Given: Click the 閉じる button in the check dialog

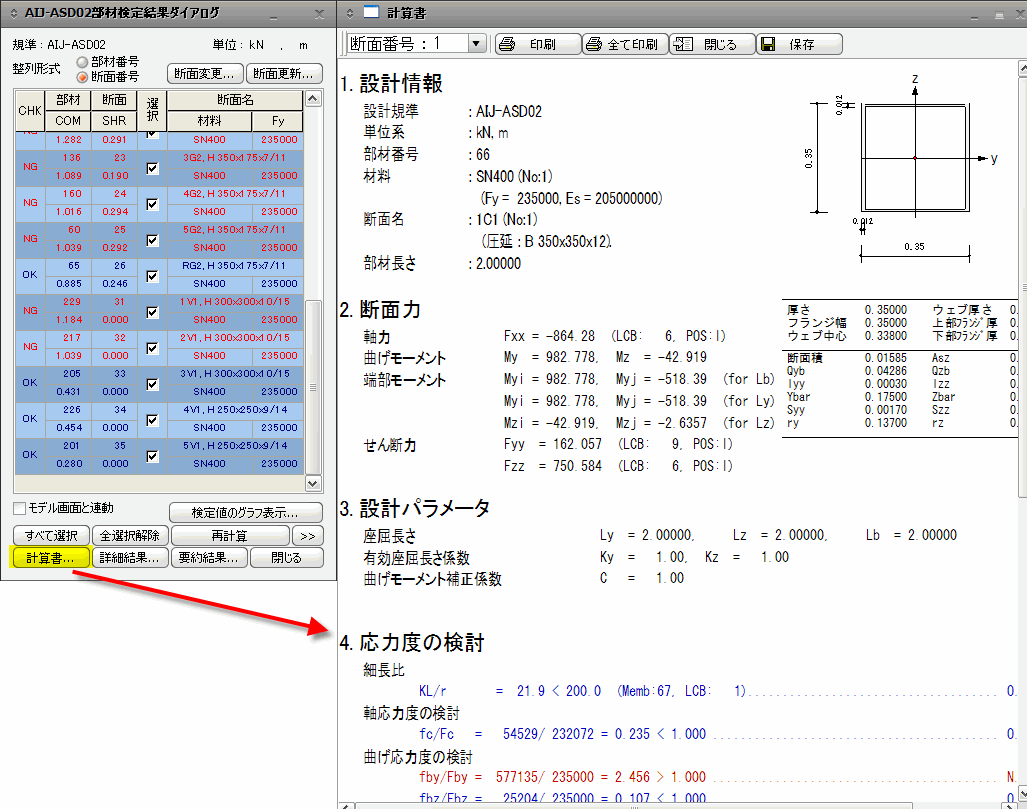Looking at the screenshot, I should 287,557.
